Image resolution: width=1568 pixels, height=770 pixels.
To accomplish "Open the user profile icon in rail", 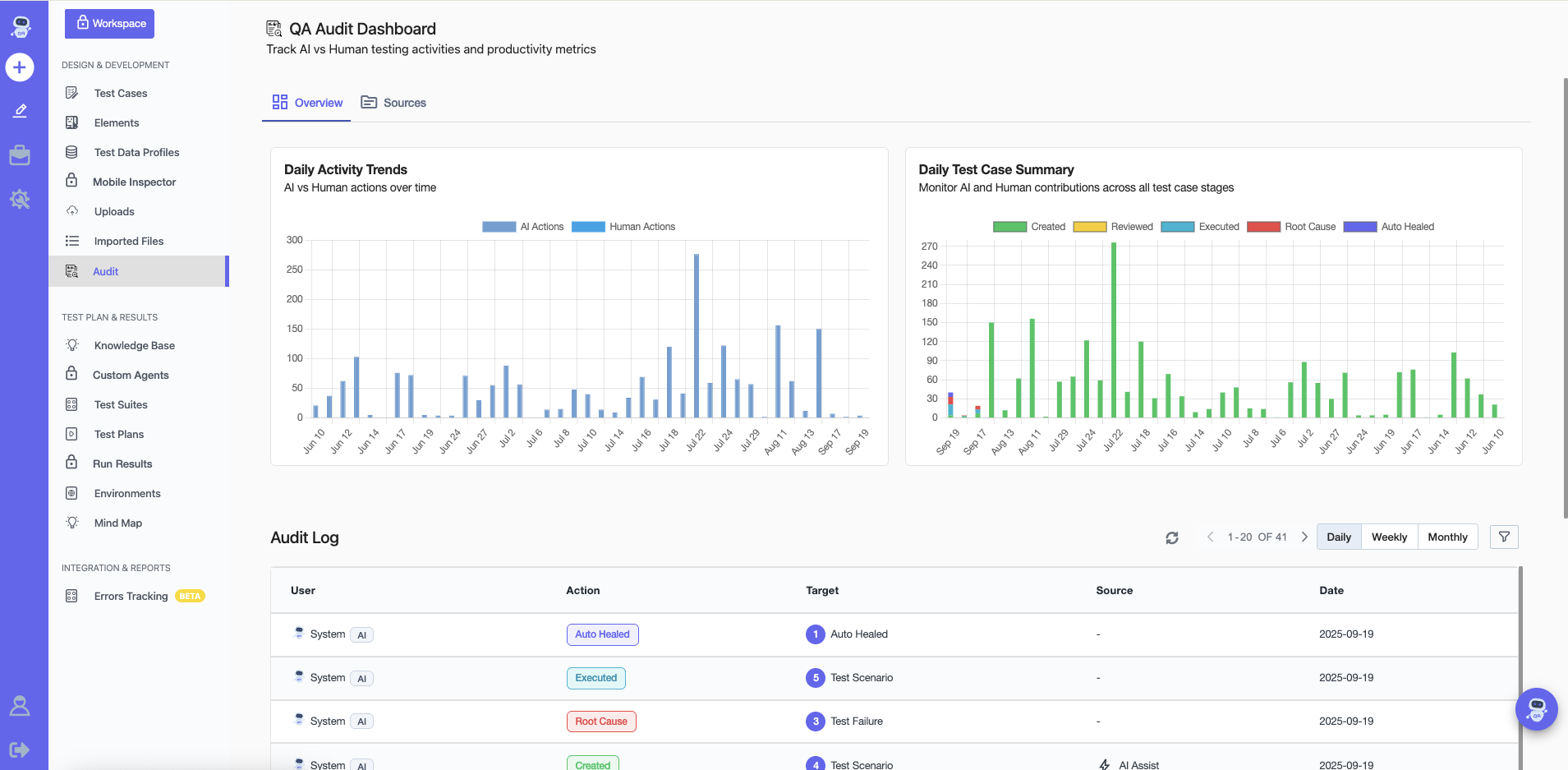I will click(x=20, y=706).
